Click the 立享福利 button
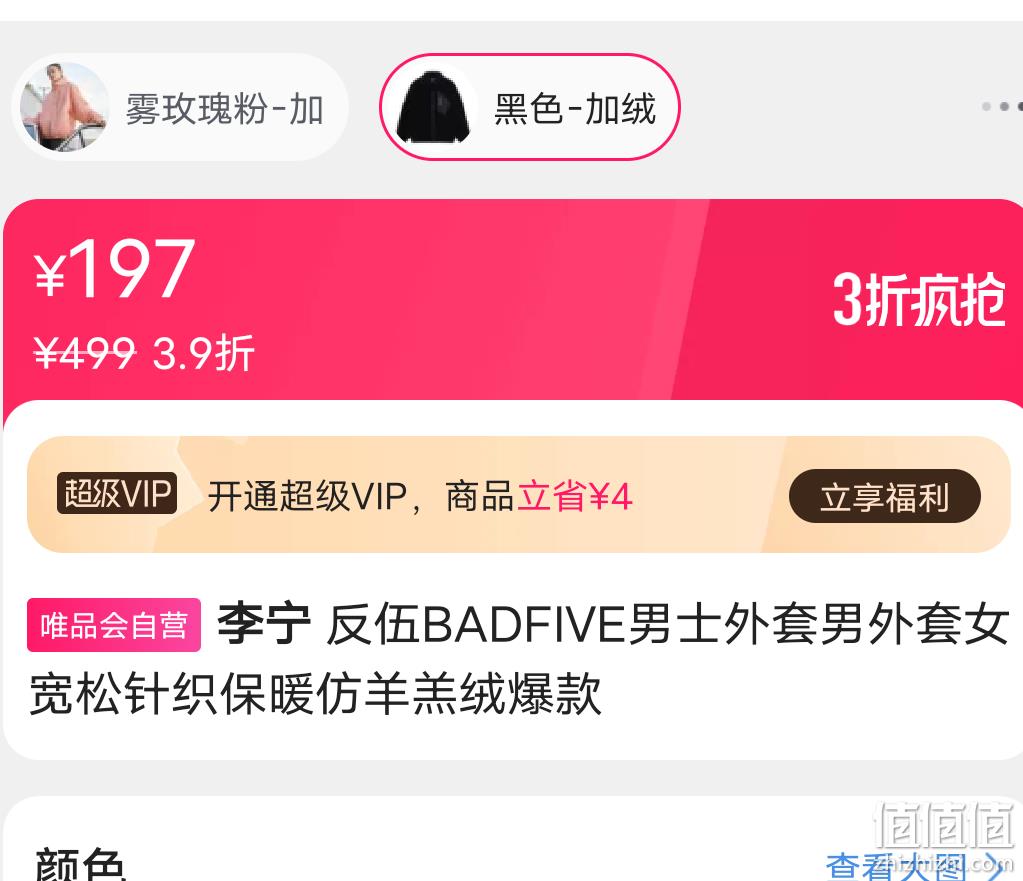Image resolution: width=1023 pixels, height=881 pixels. pos(884,497)
